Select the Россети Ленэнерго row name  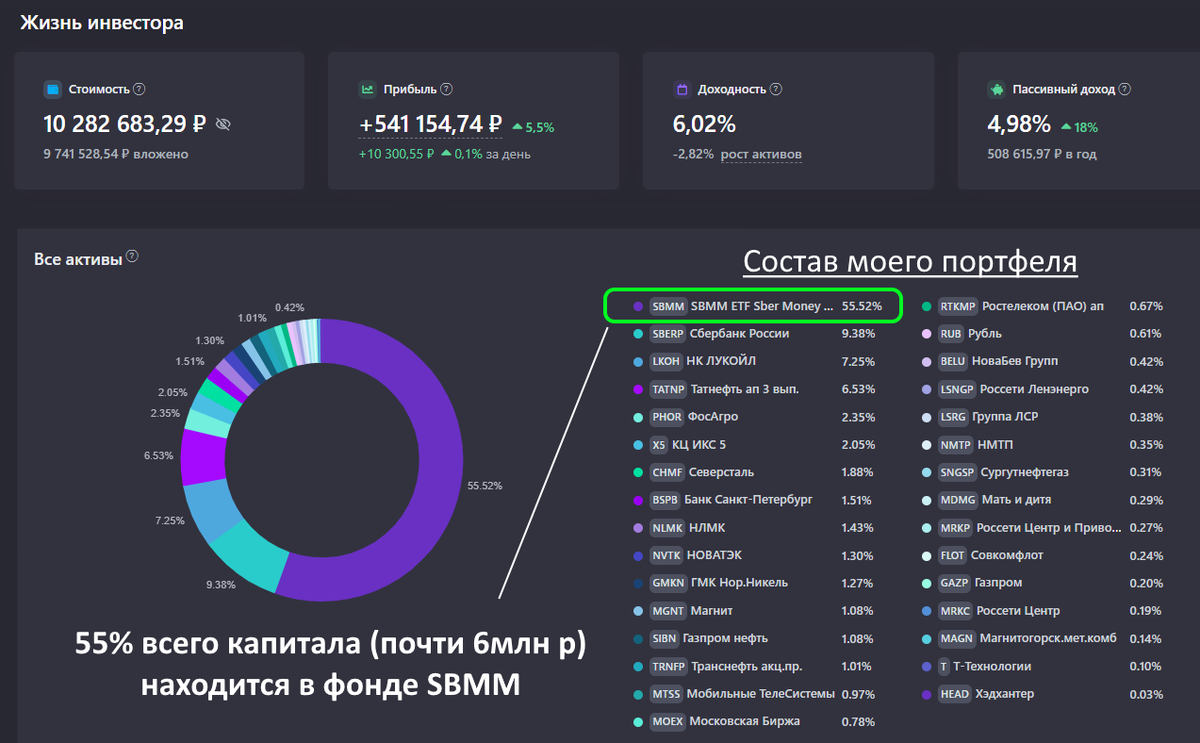click(x=1033, y=389)
